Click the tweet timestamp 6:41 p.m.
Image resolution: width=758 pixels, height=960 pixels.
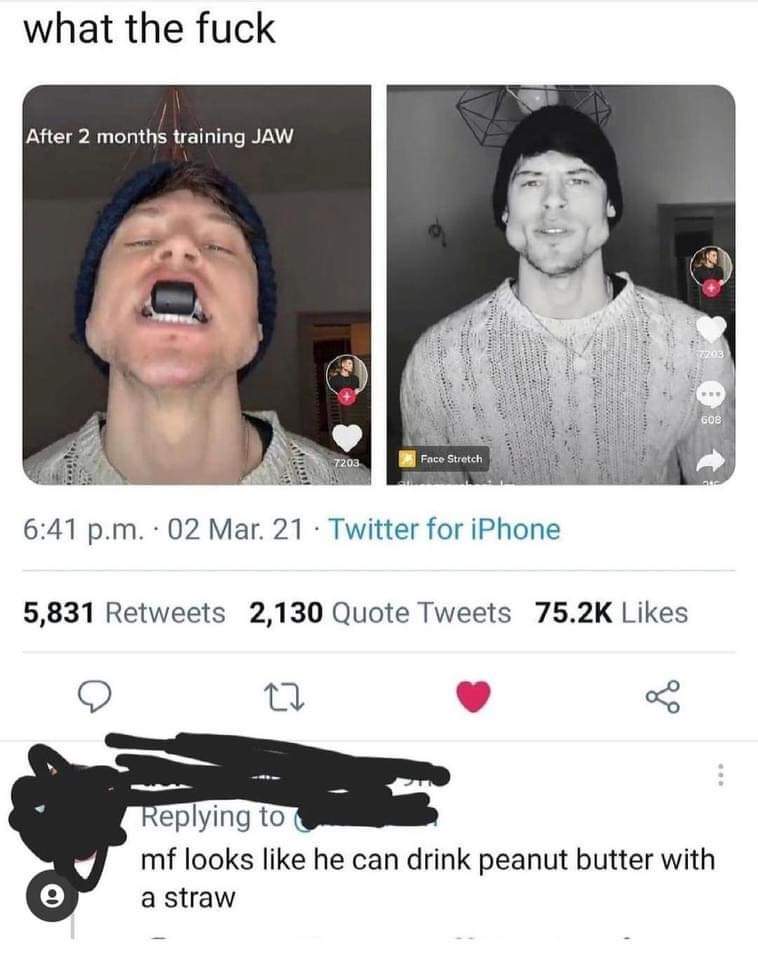(x=85, y=530)
